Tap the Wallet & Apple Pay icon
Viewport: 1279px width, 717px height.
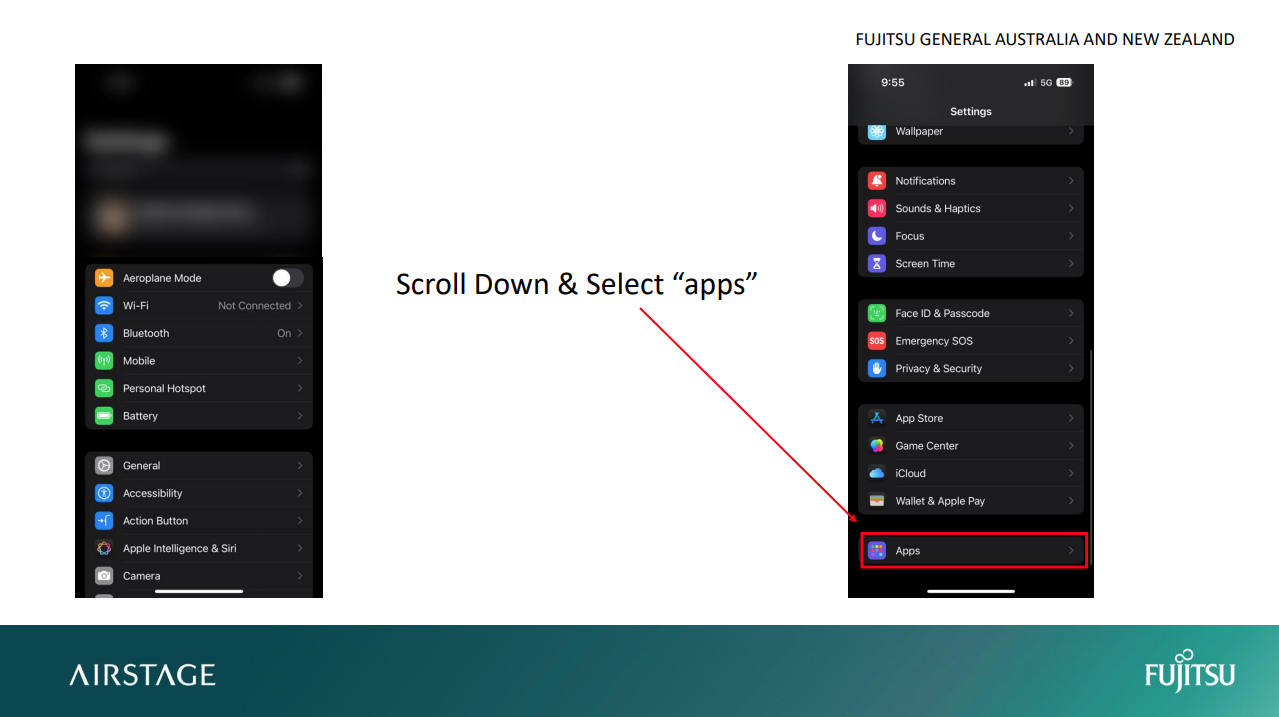[877, 501]
